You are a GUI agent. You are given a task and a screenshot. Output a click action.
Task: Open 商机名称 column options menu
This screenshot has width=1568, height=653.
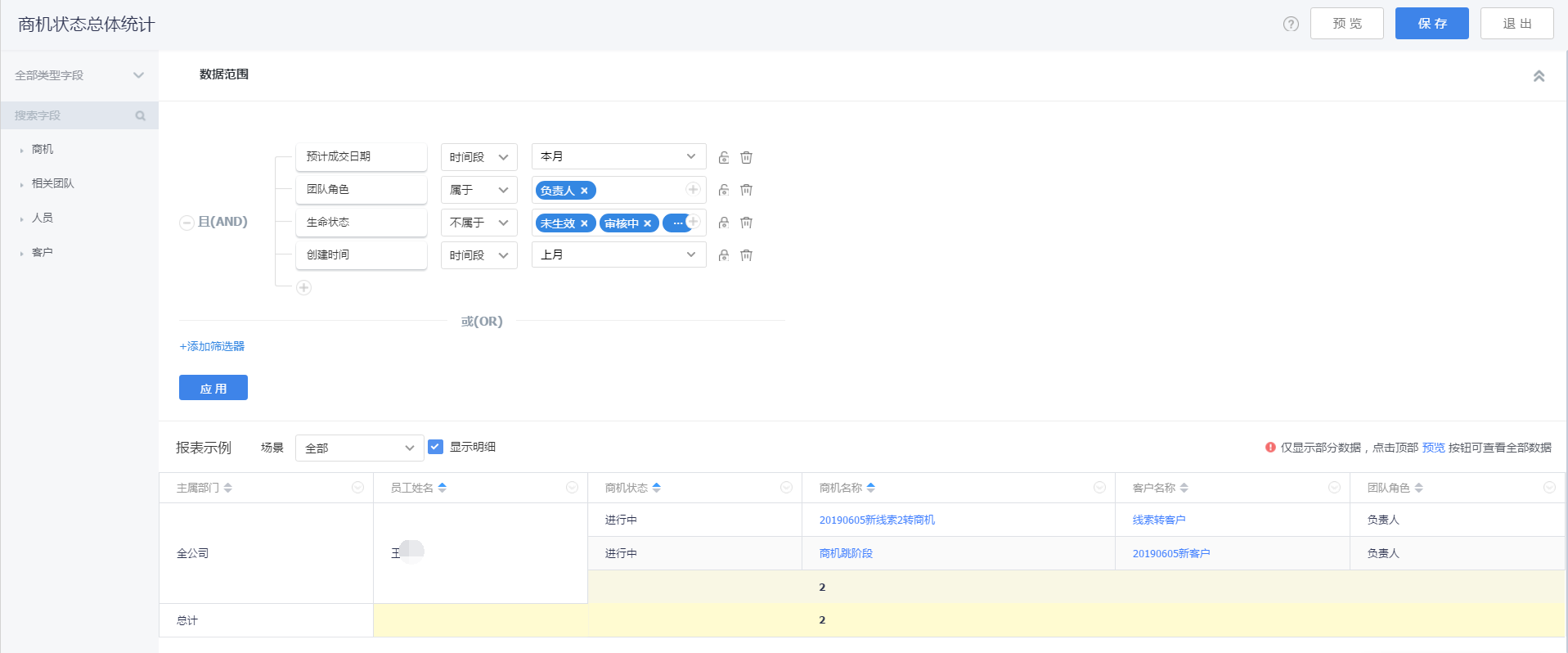1099,487
